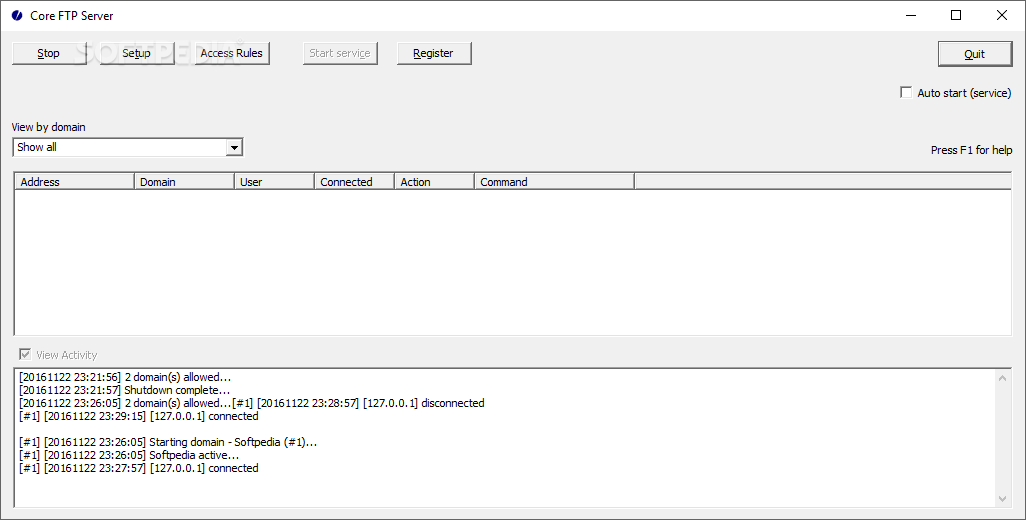This screenshot has height=520, width=1026.
Task: Select the Show all domain combo box
Action: (128, 147)
